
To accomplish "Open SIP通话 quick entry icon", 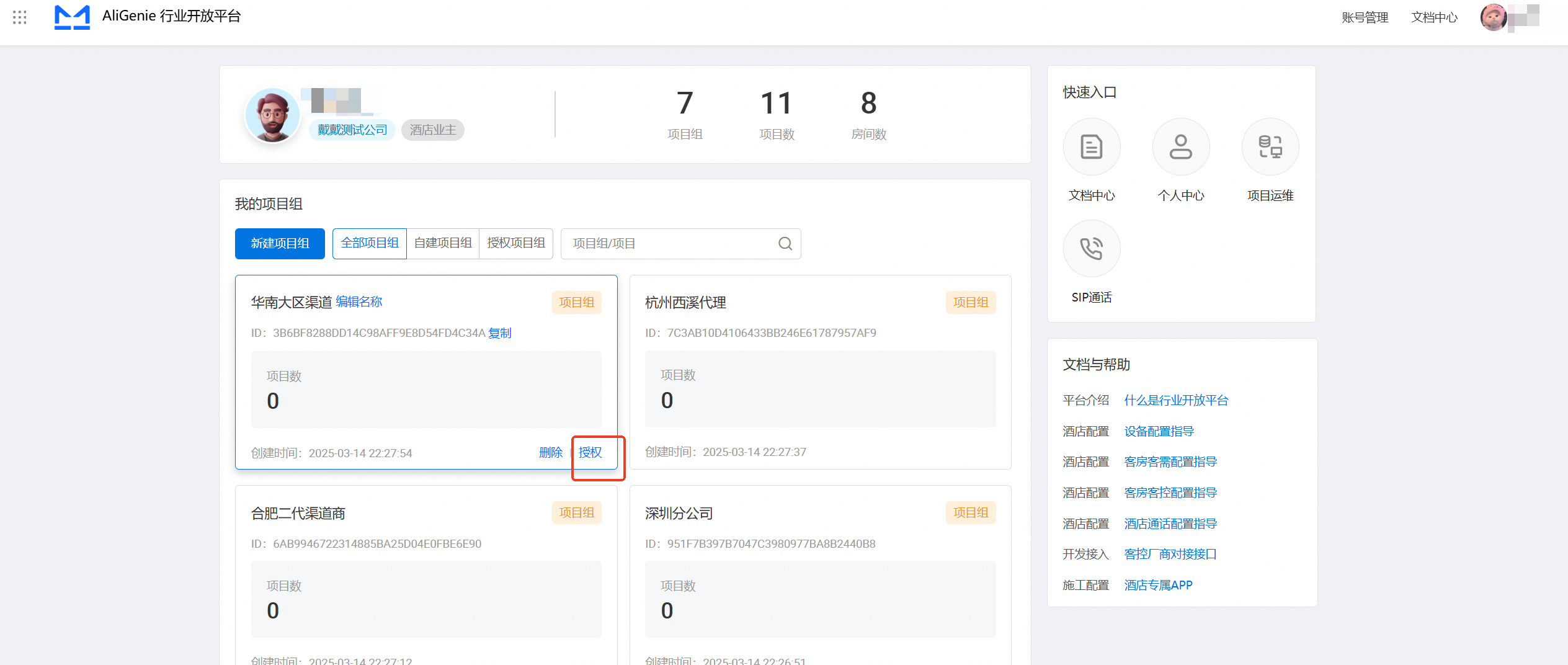I will point(1092,249).
